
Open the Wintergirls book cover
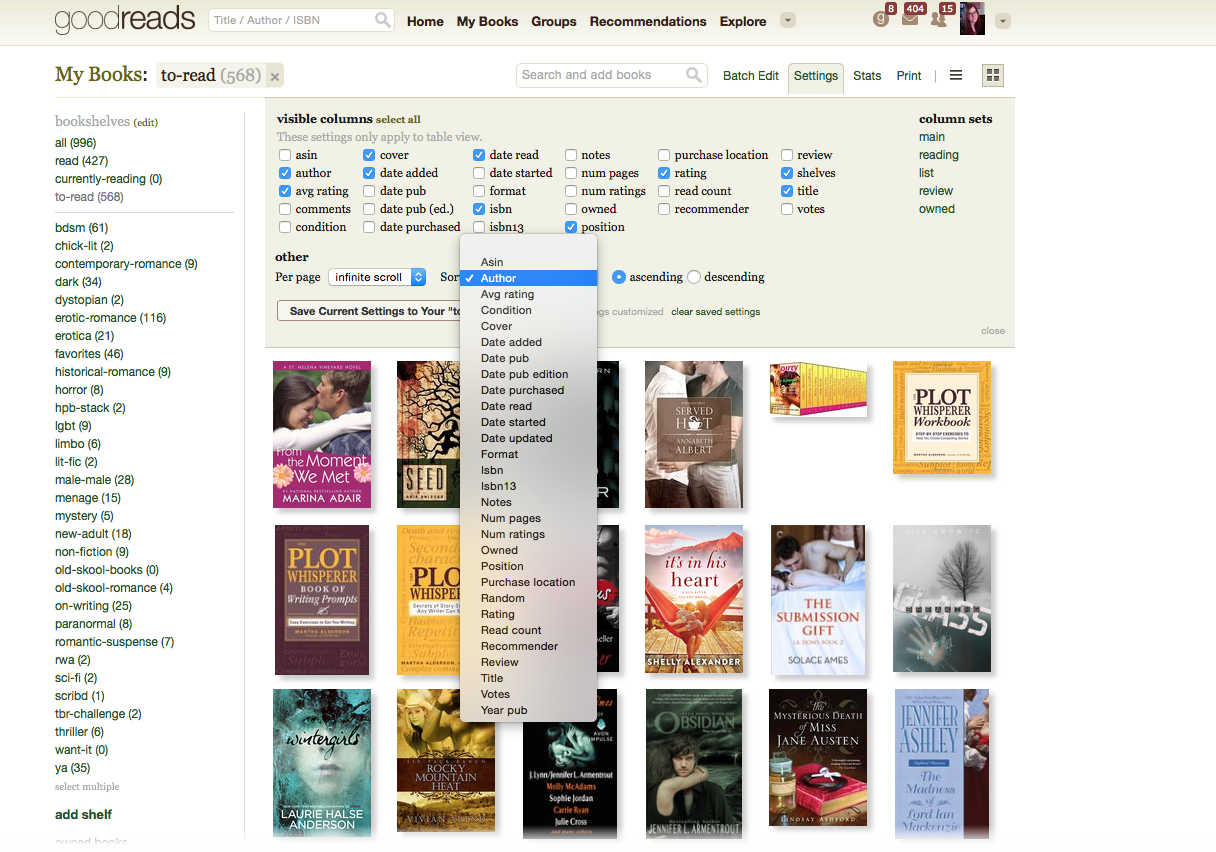click(322, 762)
